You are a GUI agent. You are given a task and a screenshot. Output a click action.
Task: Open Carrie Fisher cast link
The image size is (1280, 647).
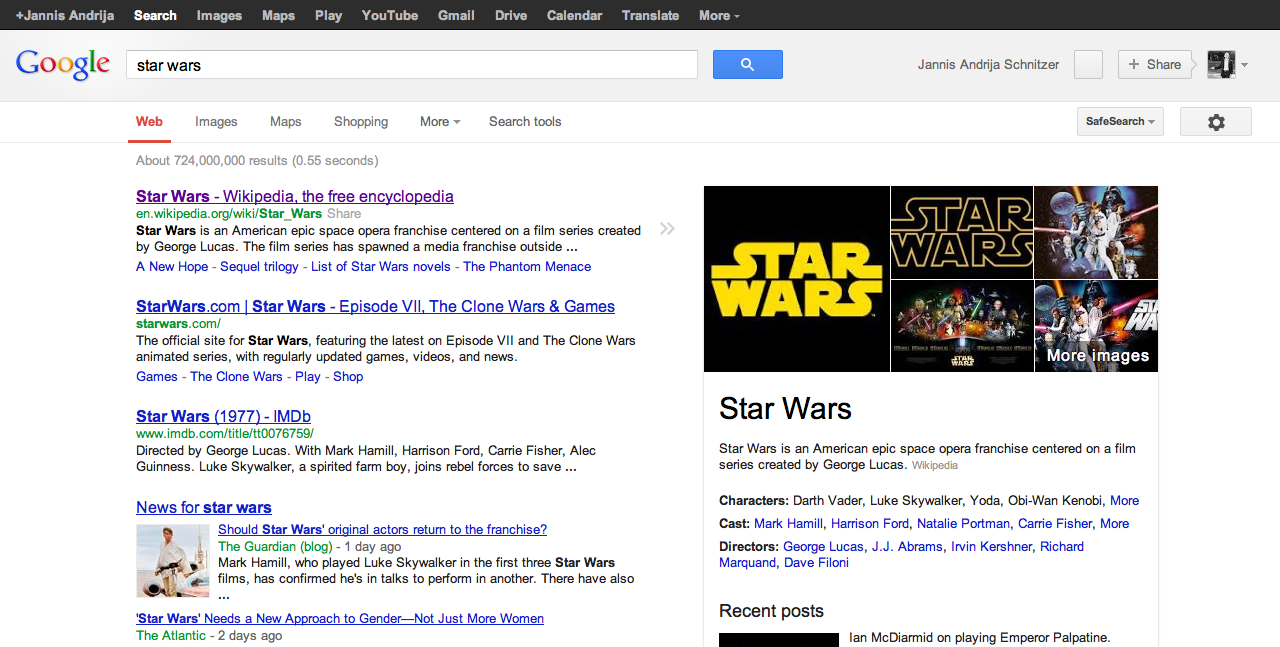tap(1055, 524)
